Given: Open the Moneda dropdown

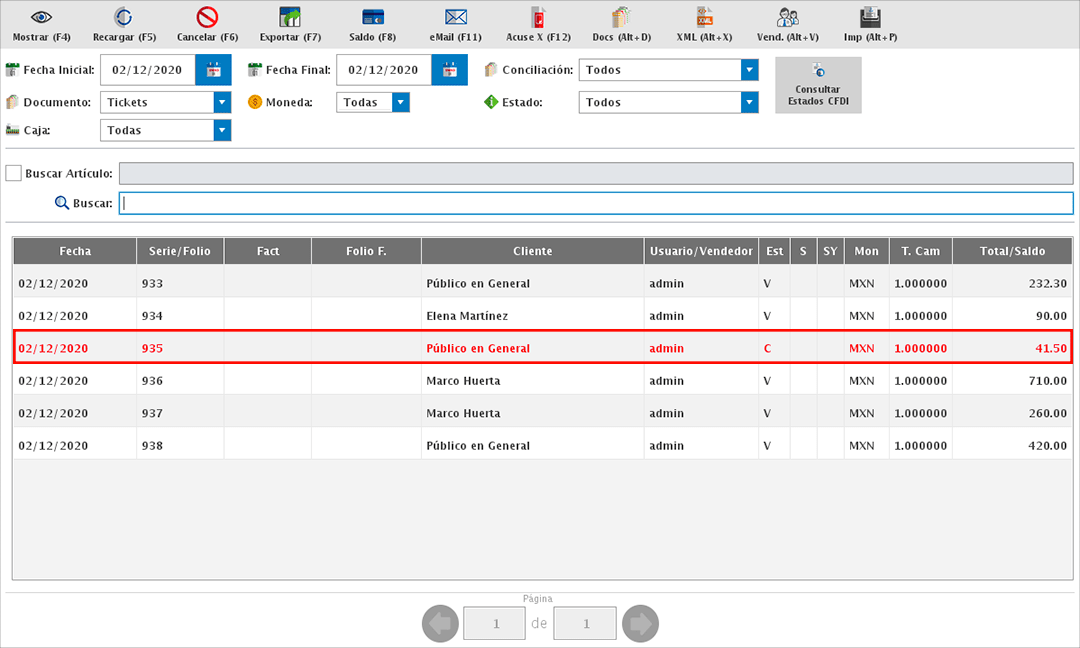Looking at the screenshot, I should 400,102.
